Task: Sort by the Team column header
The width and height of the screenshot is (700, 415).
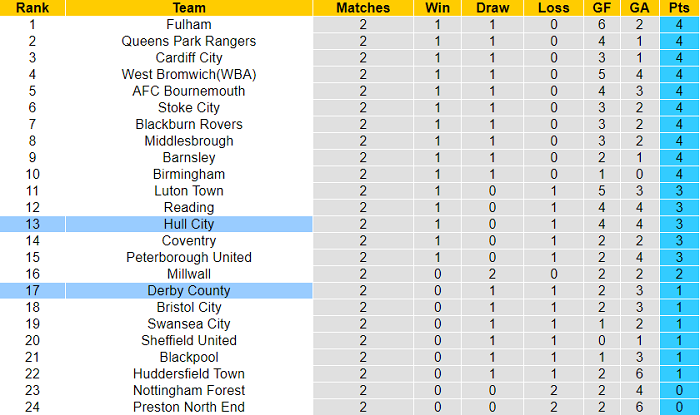Action: click(188, 7)
